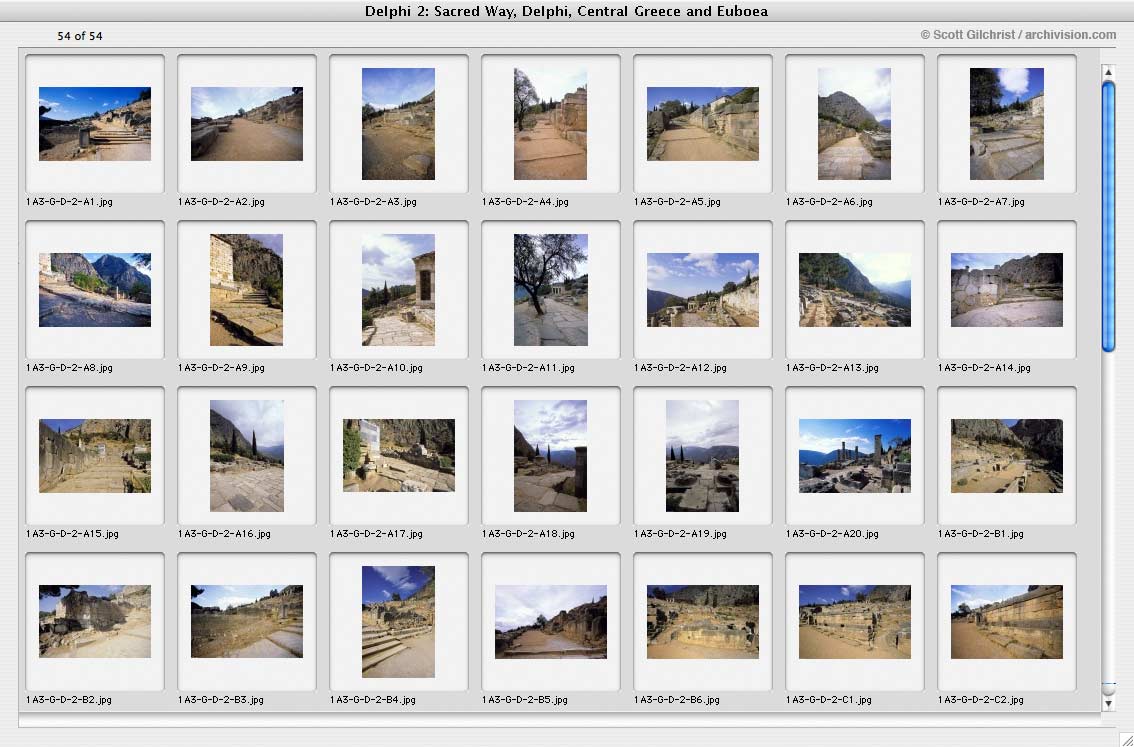Screen dimensions: 1134x747
Task: View the 1A3-G-D-2-A16.jpg image
Action: click(x=247, y=456)
